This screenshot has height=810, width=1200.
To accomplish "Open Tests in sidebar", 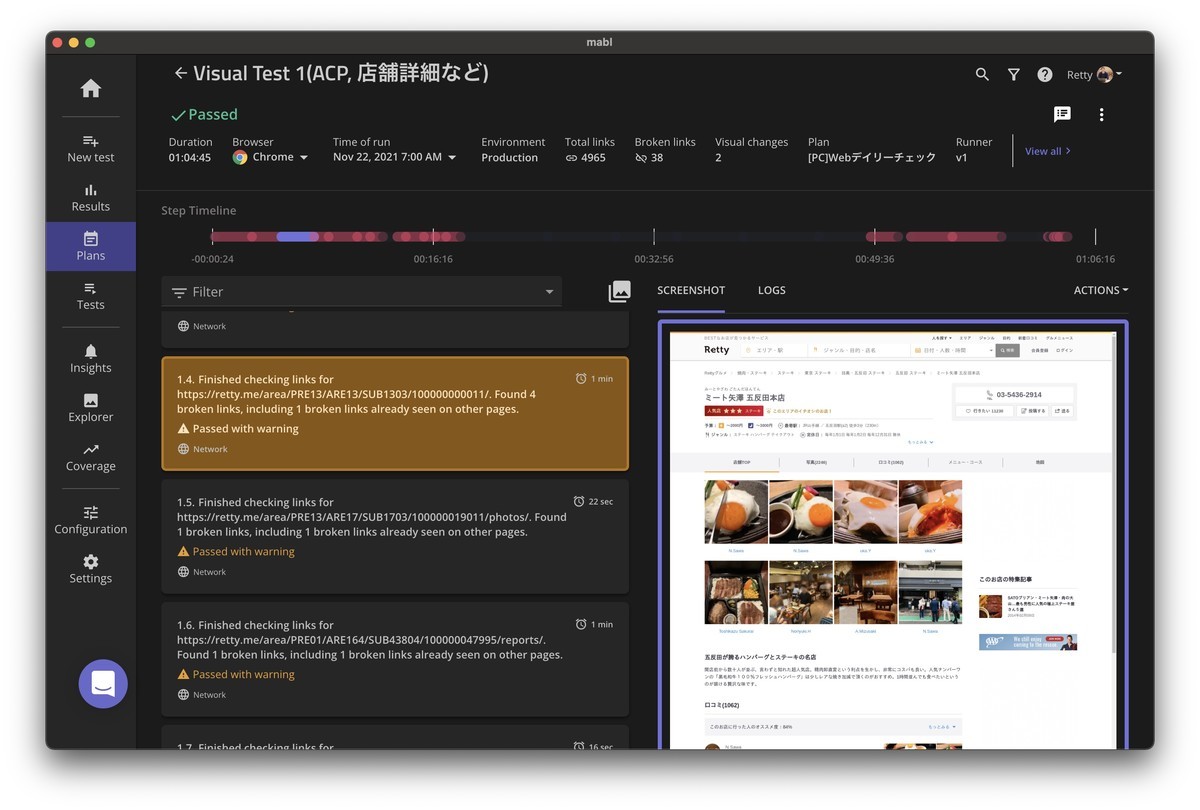I will (91, 295).
